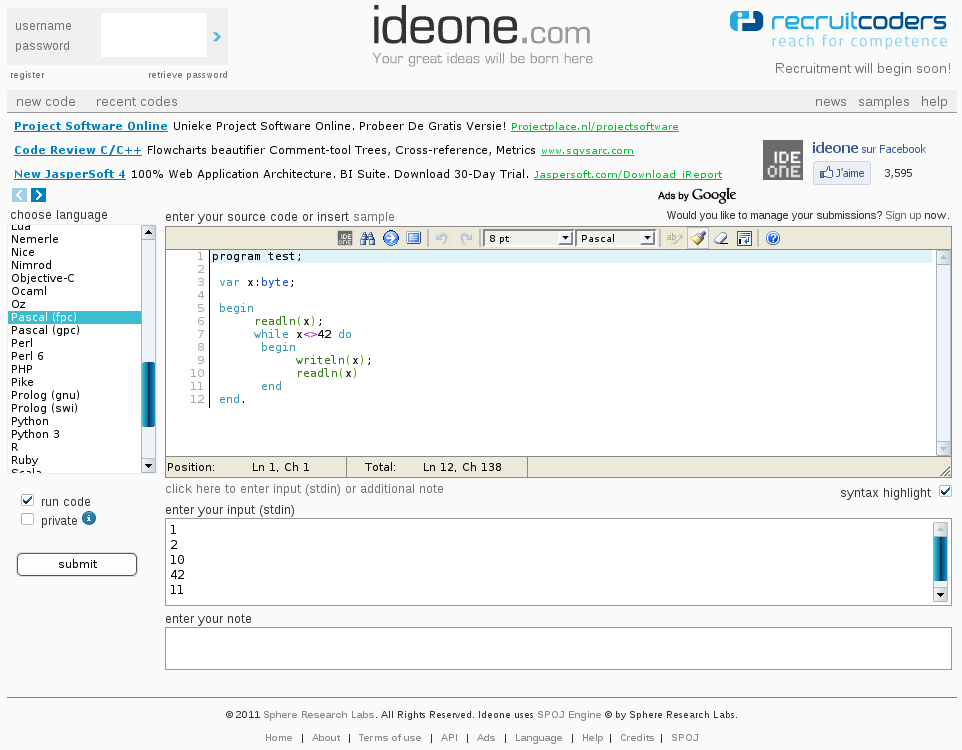Screen dimensions: 962x750
Task: Toggle the syntax highlight checkbox
Action: point(945,491)
